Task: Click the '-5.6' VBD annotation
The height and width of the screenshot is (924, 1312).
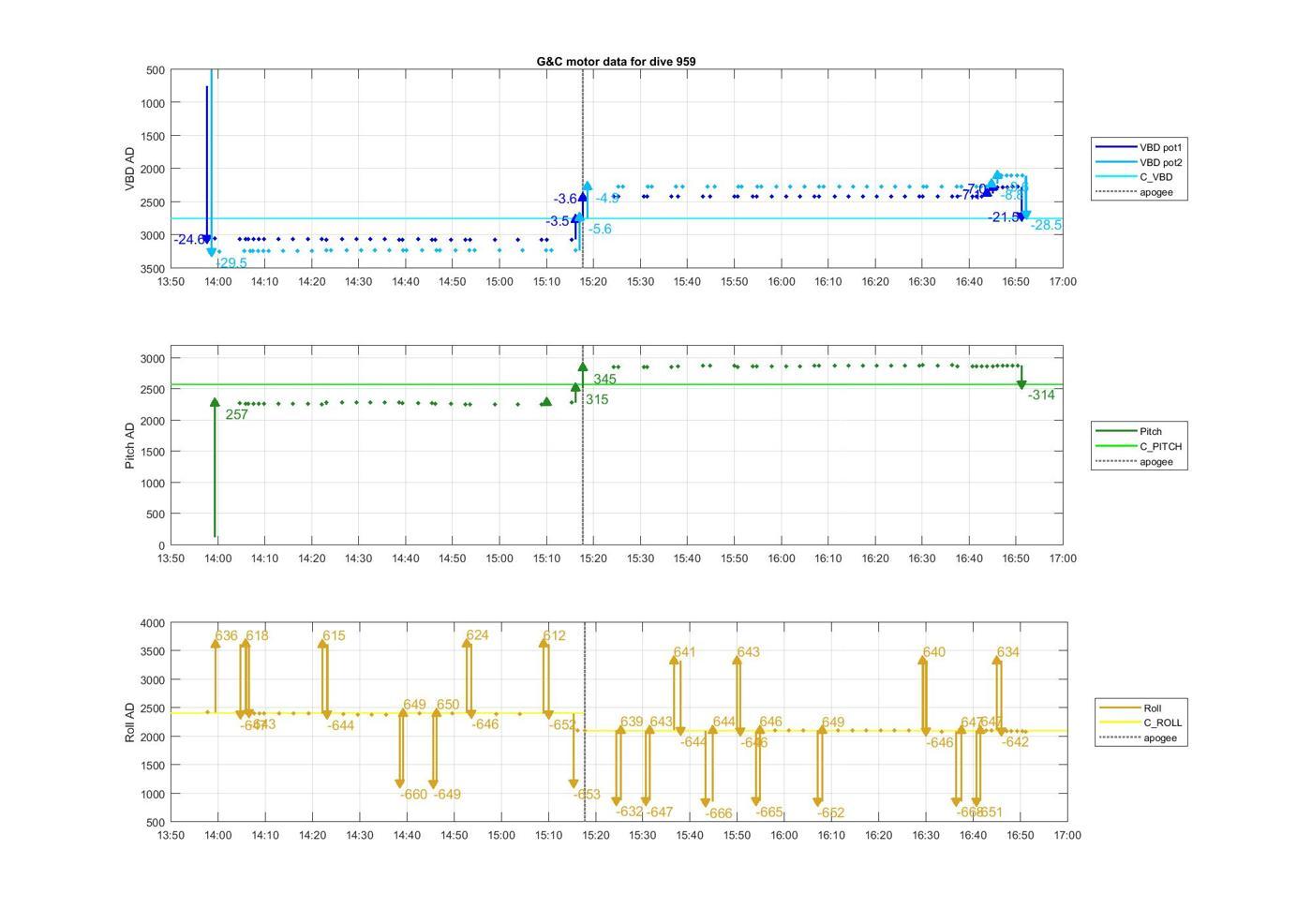Action: 600,229
